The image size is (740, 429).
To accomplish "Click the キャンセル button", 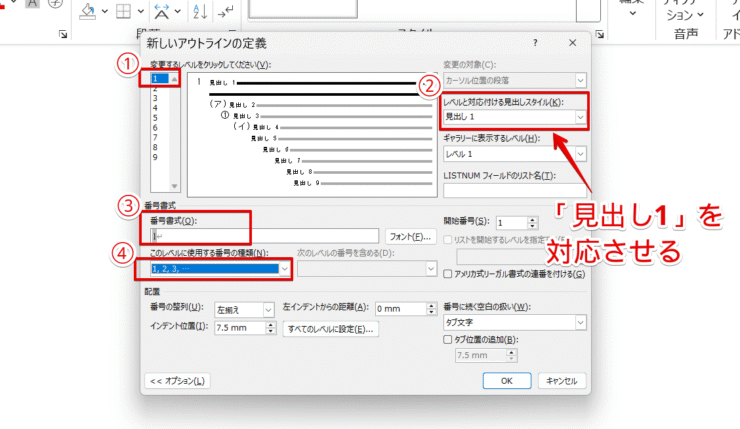I will click(x=562, y=381).
